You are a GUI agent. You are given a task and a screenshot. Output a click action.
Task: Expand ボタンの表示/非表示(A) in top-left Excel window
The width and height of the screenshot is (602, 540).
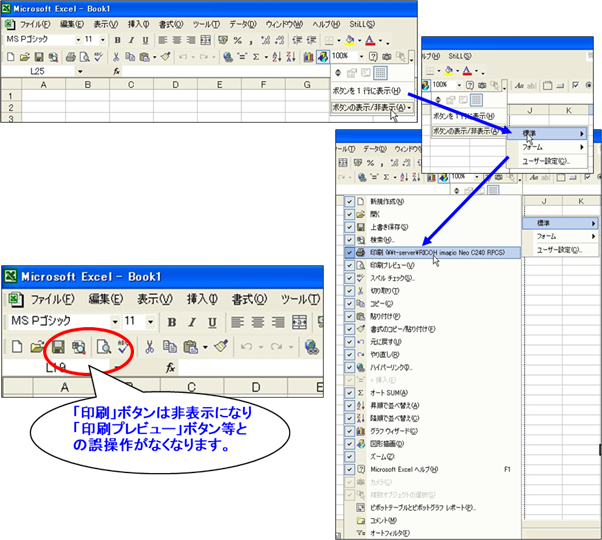point(372,107)
